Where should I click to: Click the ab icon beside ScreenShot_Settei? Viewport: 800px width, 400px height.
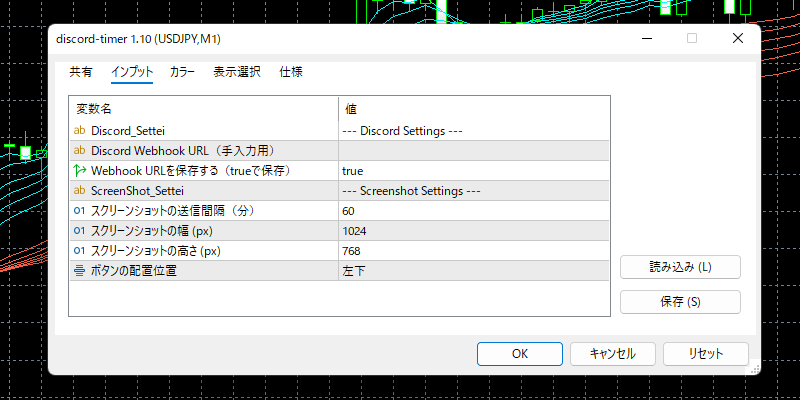(x=80, y=190)
